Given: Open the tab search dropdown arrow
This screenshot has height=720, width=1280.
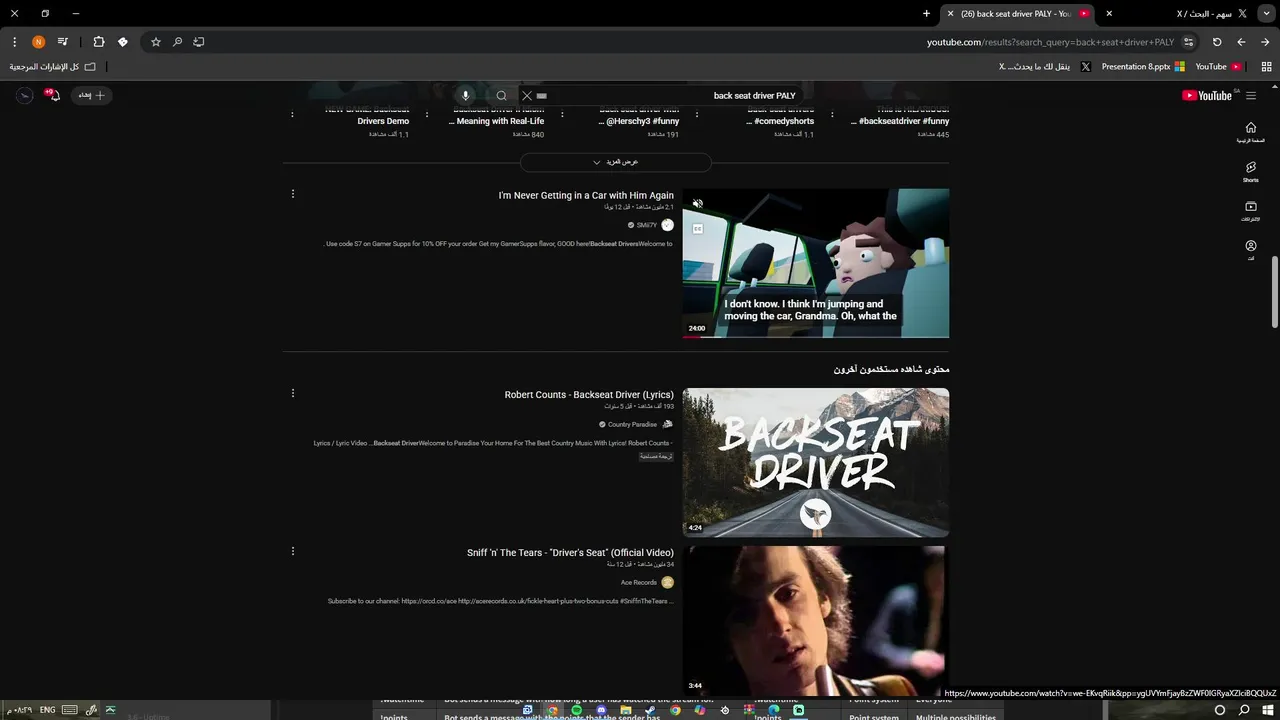Looking at the screenshot, I should coord(1266,14).
